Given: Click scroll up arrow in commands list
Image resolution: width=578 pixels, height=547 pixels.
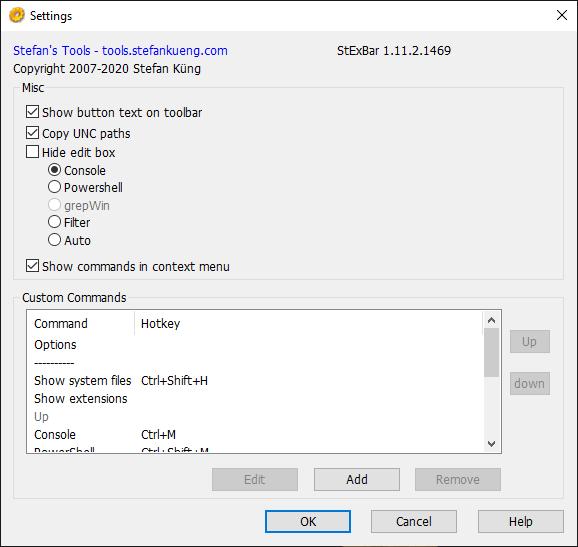Looking at the screenshot, I should [491, 320].
